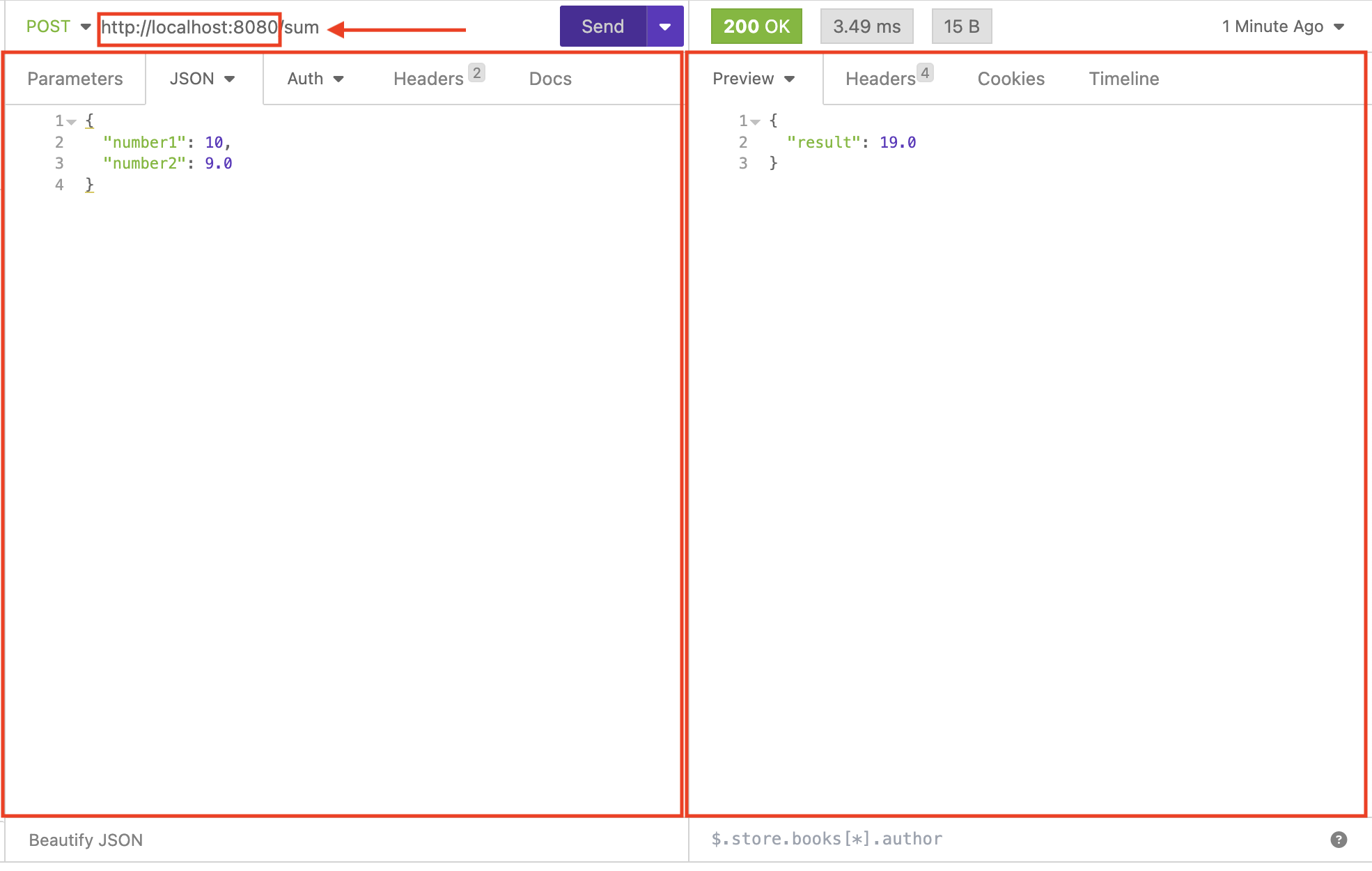This screenshot has width=1372, height=871.
Task: Open the Preview mode dropdown
Action: (753, 79)
